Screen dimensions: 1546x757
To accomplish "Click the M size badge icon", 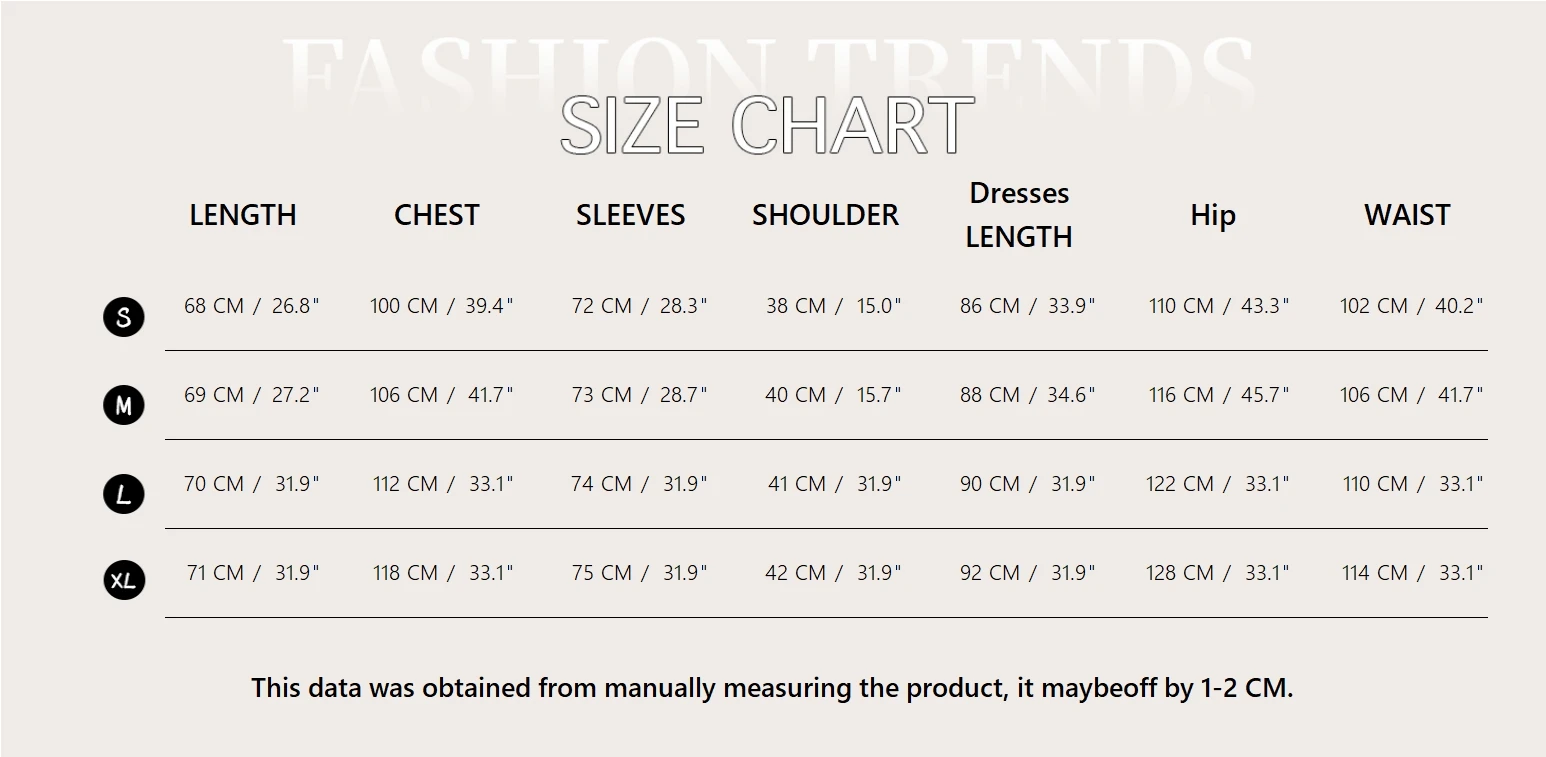I will tap(124, 406).
